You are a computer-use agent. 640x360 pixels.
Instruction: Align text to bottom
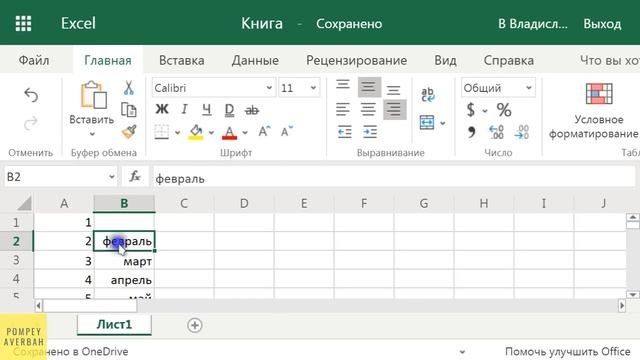(x=393, y=89)
